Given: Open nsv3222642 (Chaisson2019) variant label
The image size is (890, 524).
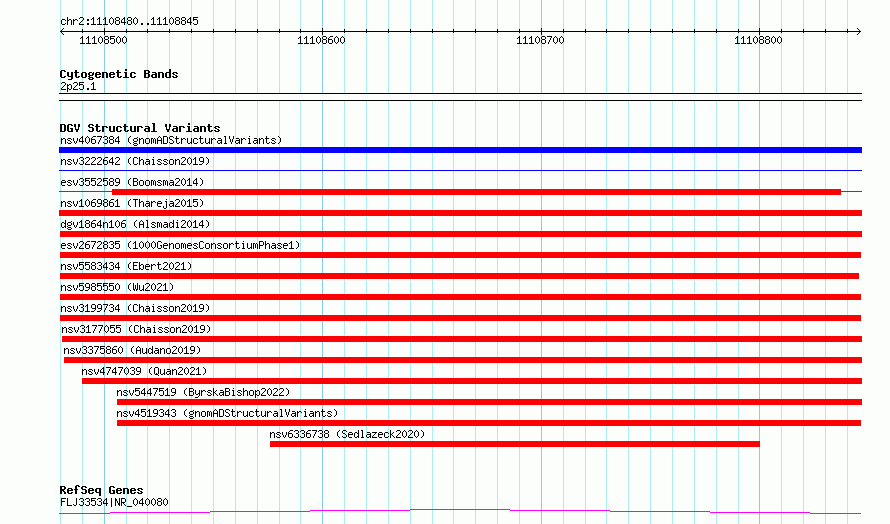Looking at the screenshot, I should pyautogui.click(x=135, y=161).
